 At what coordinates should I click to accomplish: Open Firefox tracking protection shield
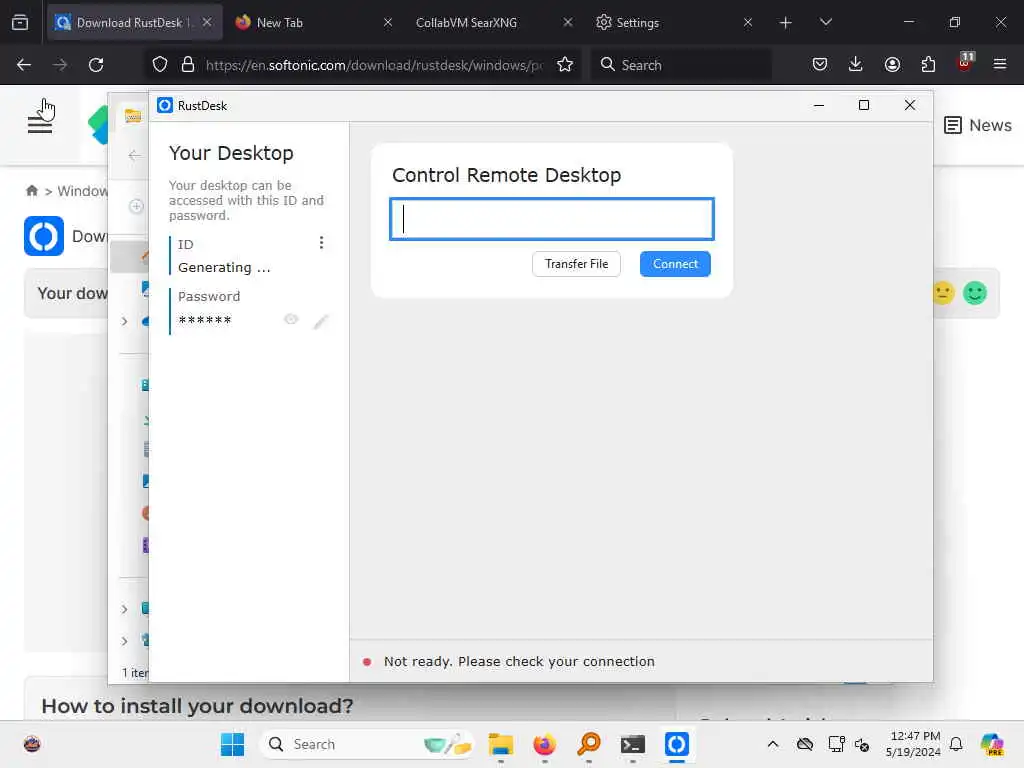(160, 65)
